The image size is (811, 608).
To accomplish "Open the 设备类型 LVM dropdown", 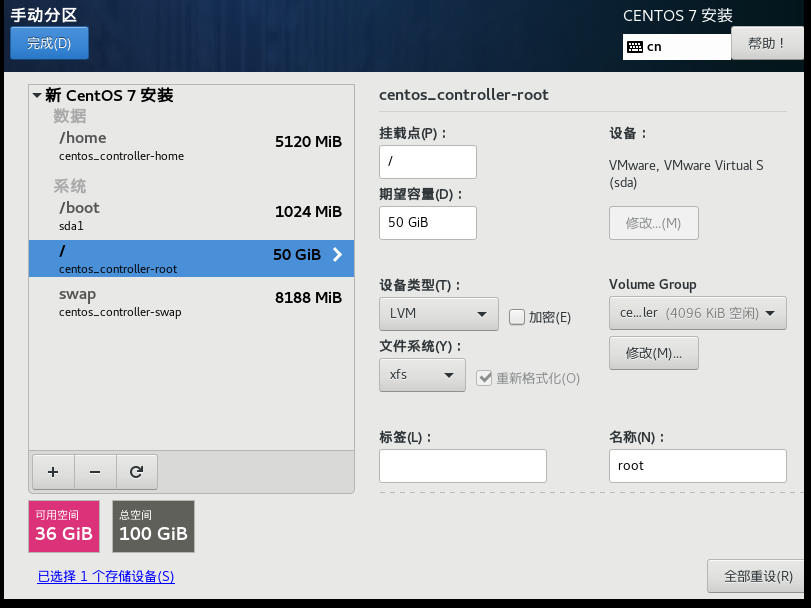I will pyautogui.click(x=439, y=314).
